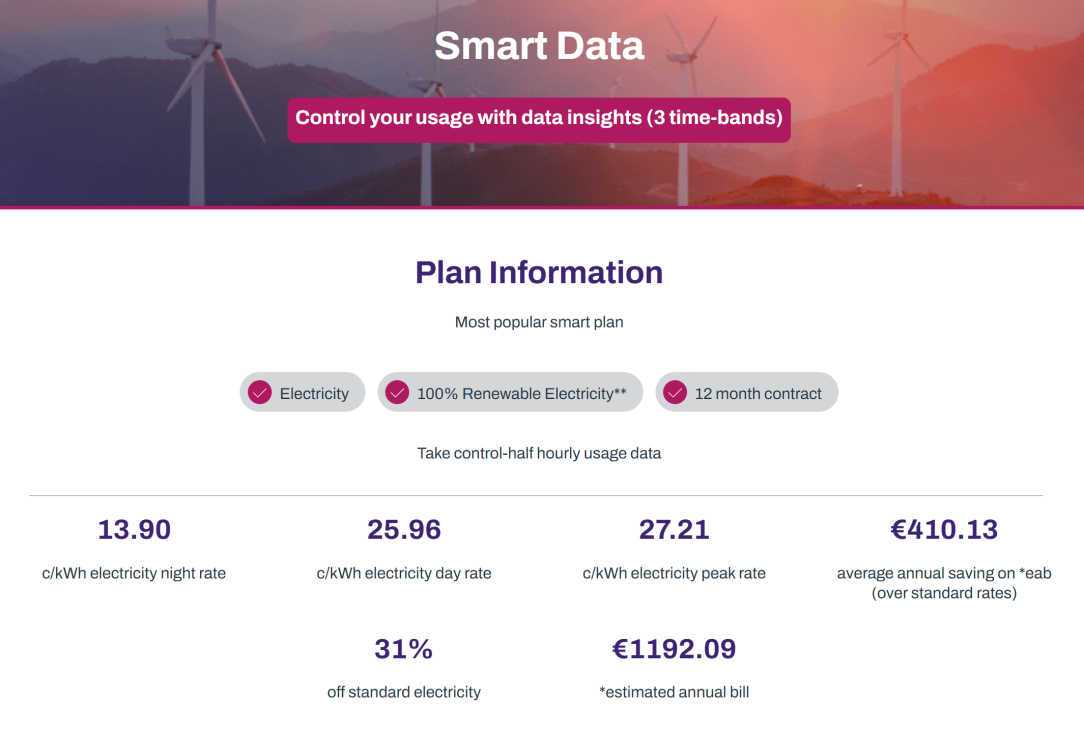Click the Electricity checkmark icon
The image size is (1084, 735).
pos(260,393)
